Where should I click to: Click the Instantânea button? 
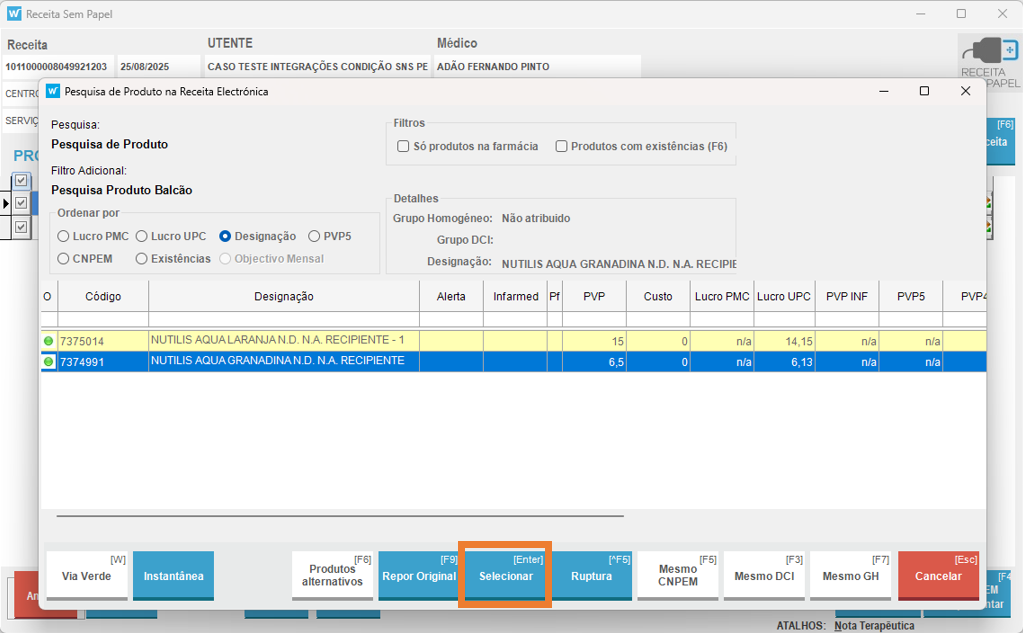point(174,576)
